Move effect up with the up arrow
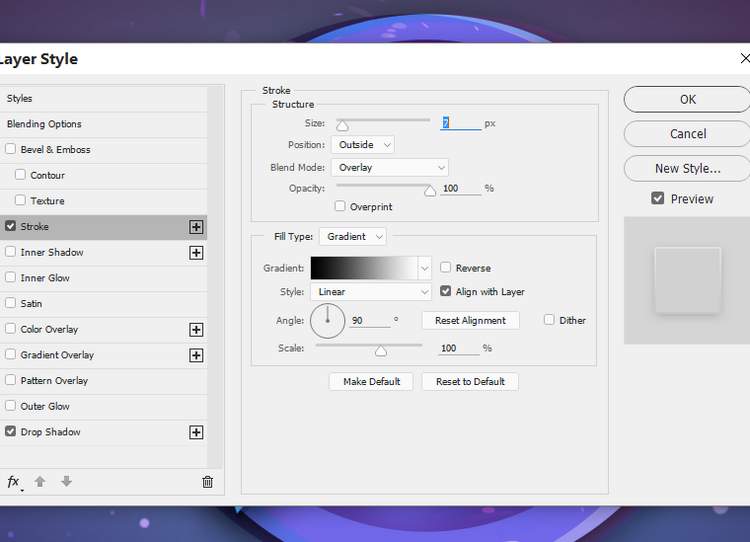The height and width of the screenshot is (542, 750). [x=40, y=482]
